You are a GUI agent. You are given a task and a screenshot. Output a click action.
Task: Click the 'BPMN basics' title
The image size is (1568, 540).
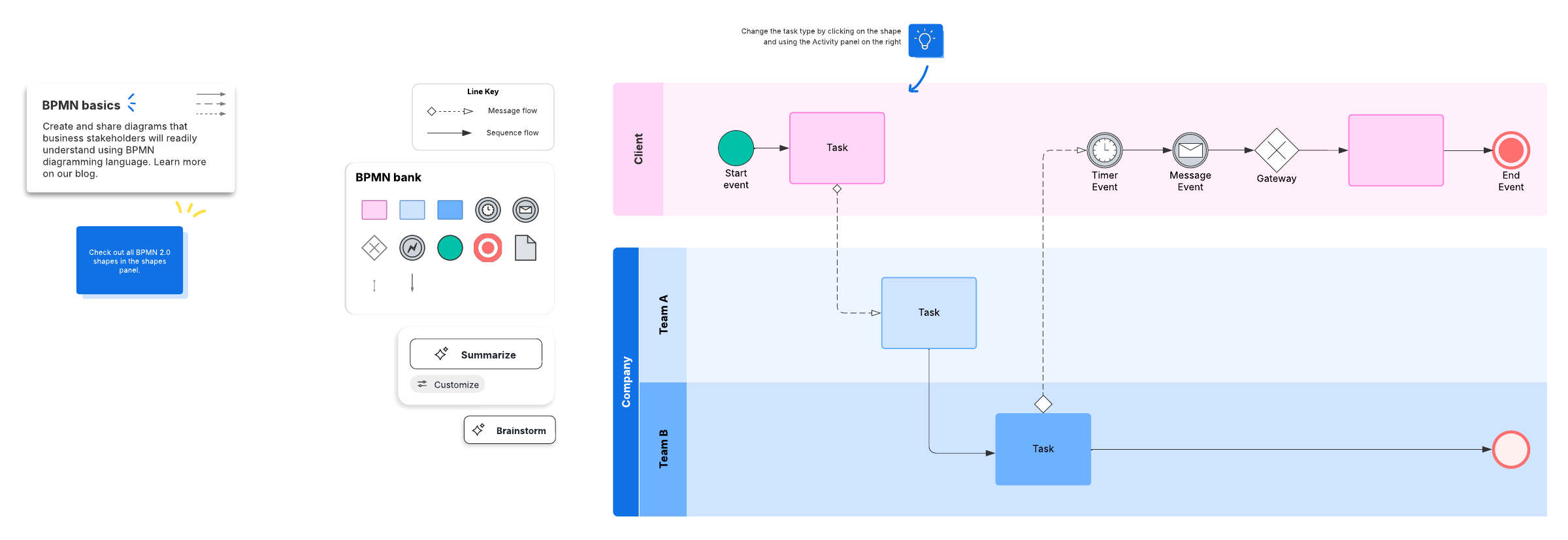click(81, 105)
